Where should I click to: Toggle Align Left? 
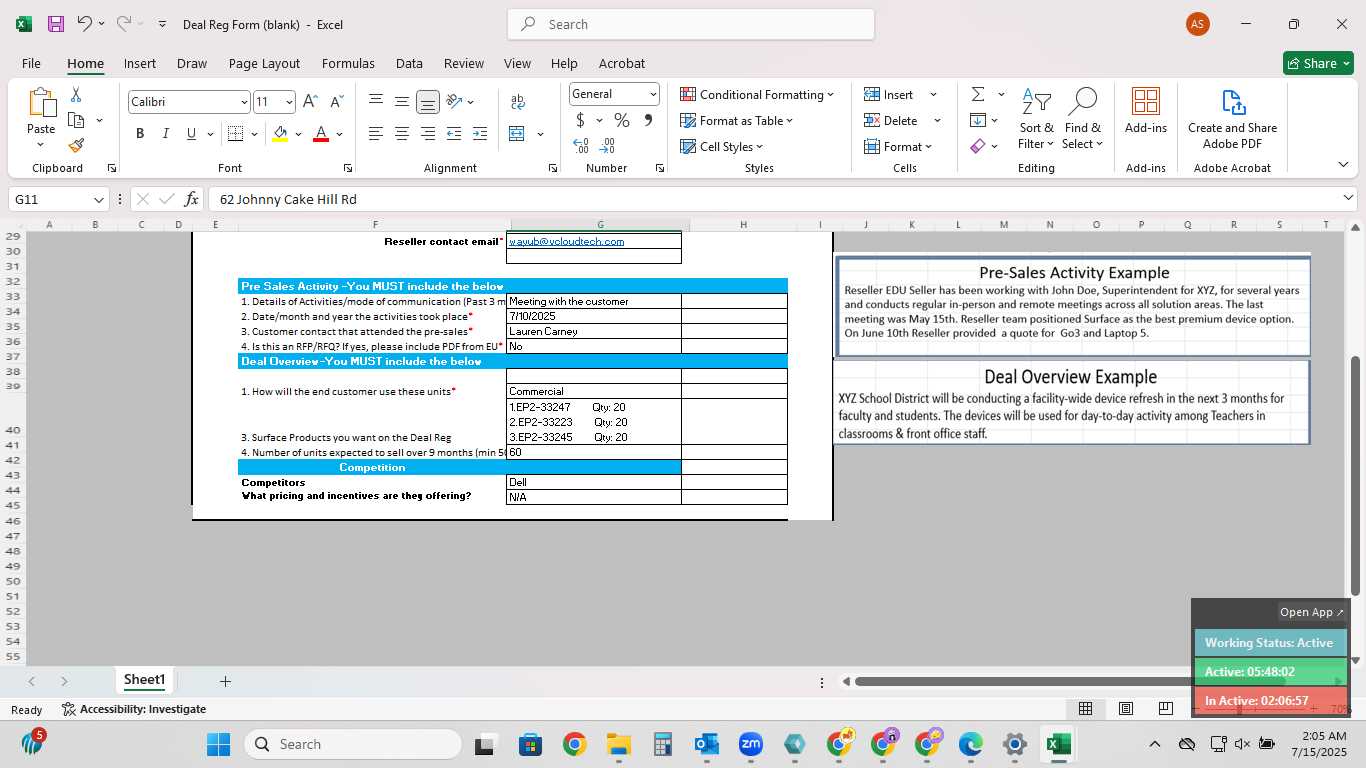(x=376, y=134)
